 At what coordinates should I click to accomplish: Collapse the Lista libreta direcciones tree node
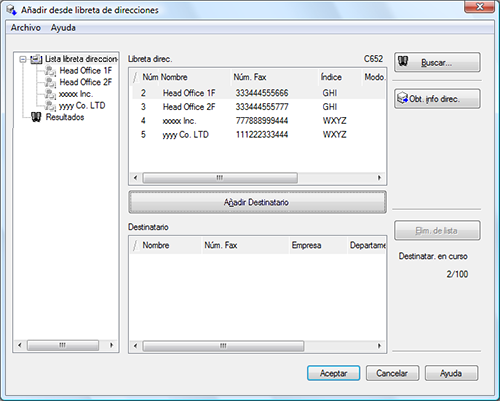coord(23,59)
